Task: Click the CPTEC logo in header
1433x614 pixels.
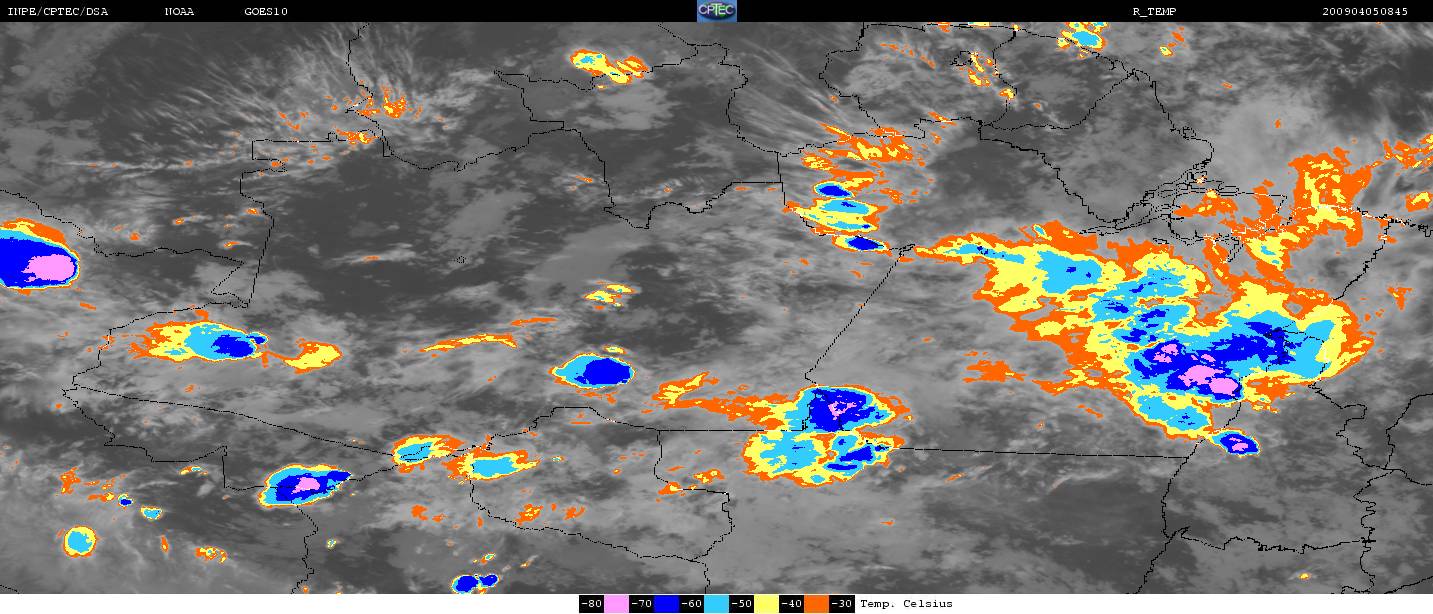Action: click(x=716, y=11)
